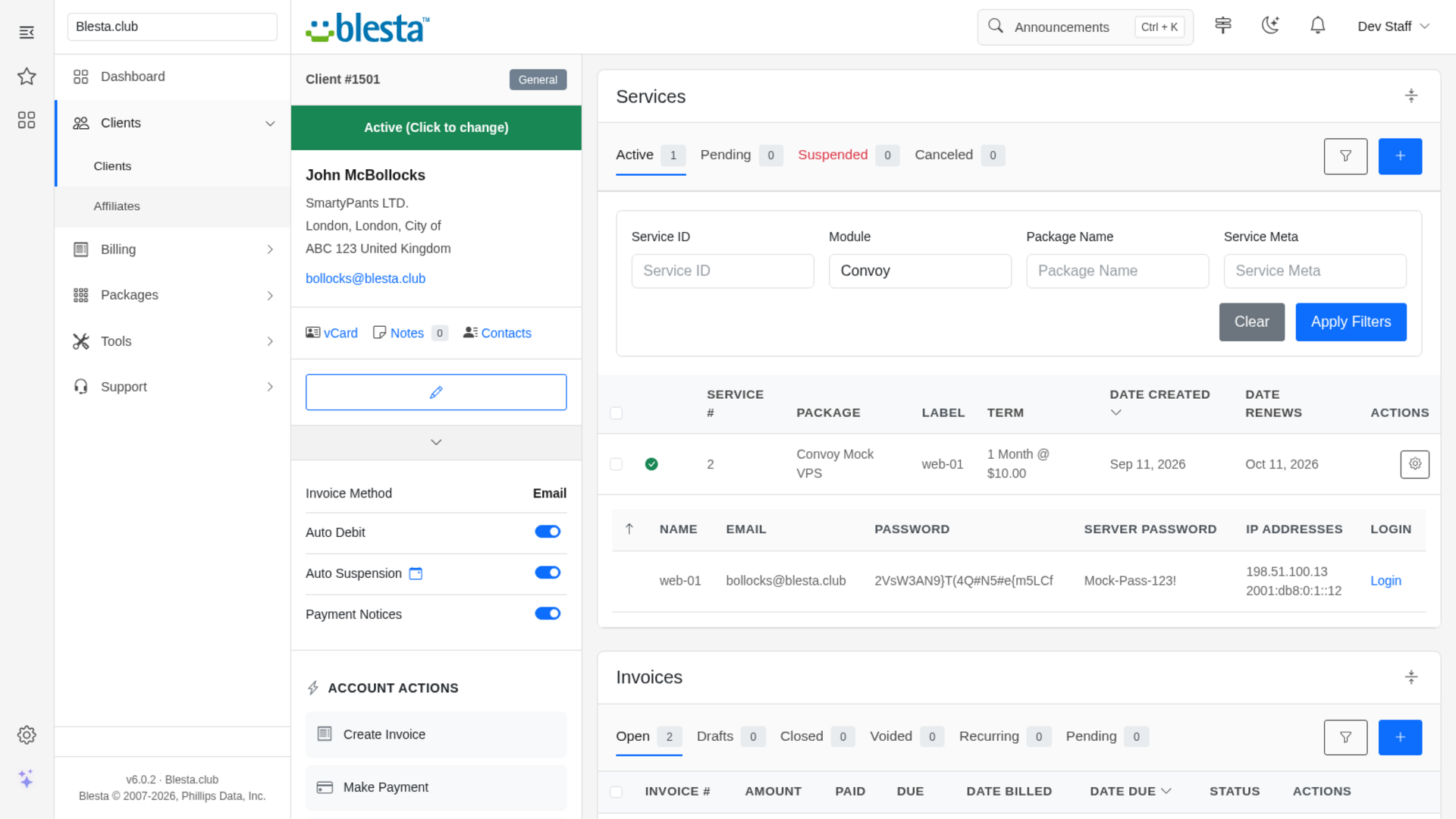Check the Convoy Mock VPS row checkbox

(x=616, y=464)
